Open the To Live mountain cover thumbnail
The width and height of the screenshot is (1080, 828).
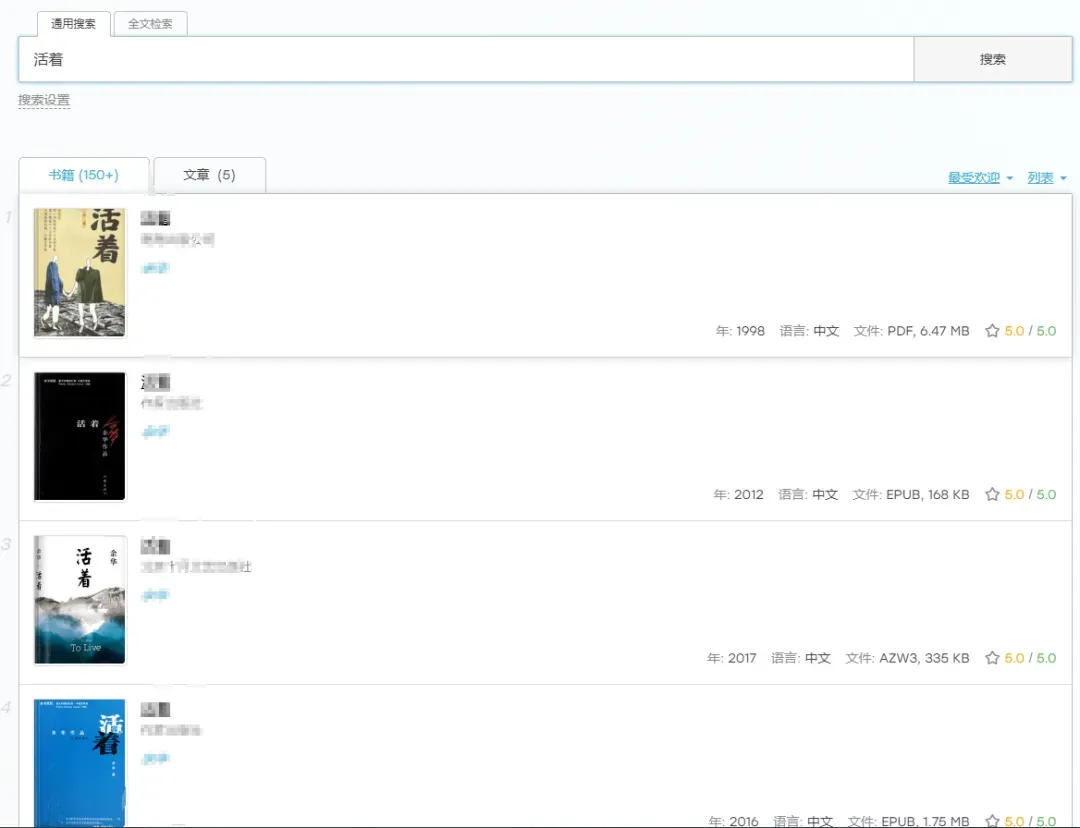pyautogui.click(x=80, y=599)
